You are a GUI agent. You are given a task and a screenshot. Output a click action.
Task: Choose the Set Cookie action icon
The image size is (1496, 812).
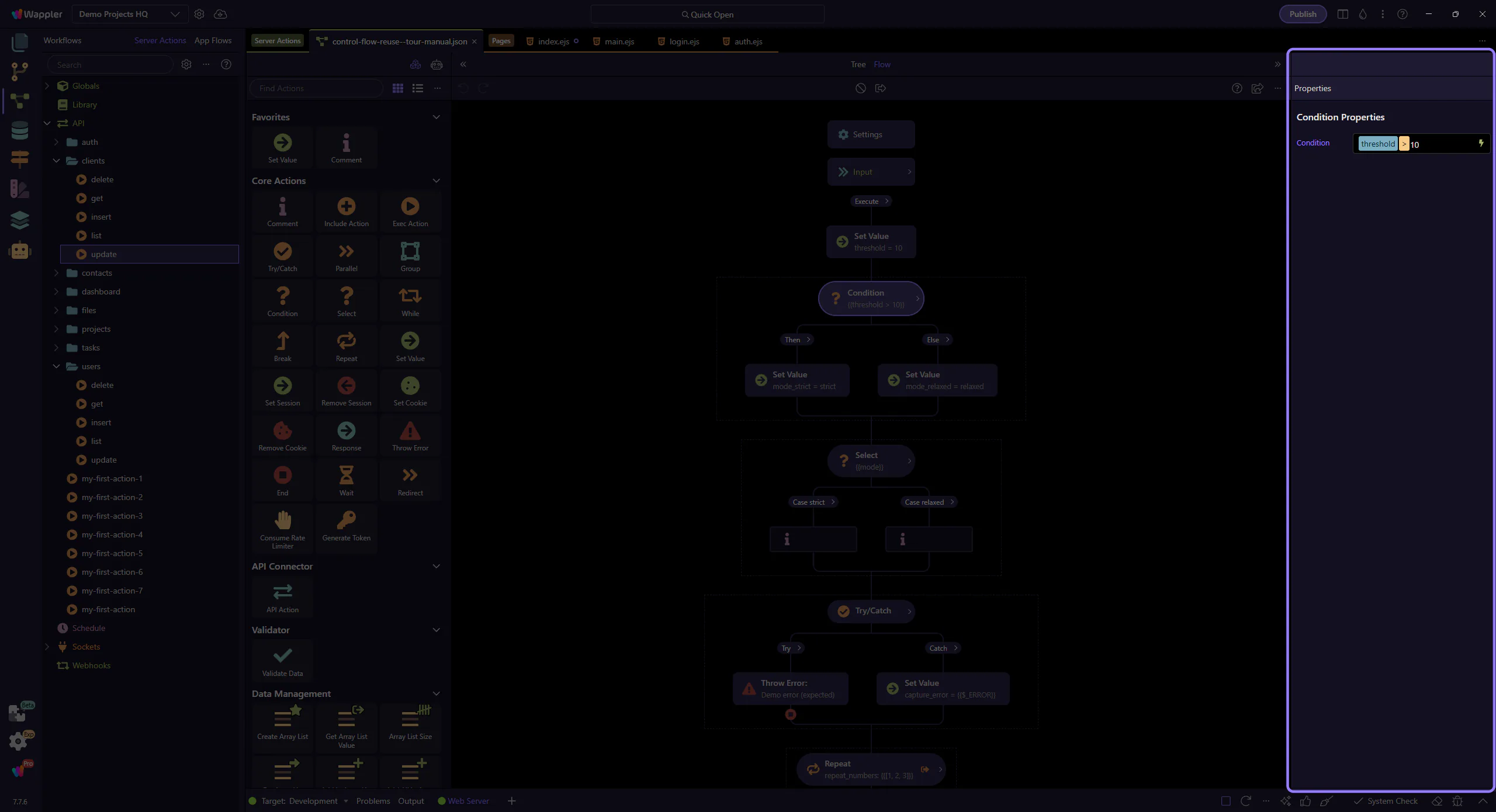pyautogui.click(x=410, y=386)
